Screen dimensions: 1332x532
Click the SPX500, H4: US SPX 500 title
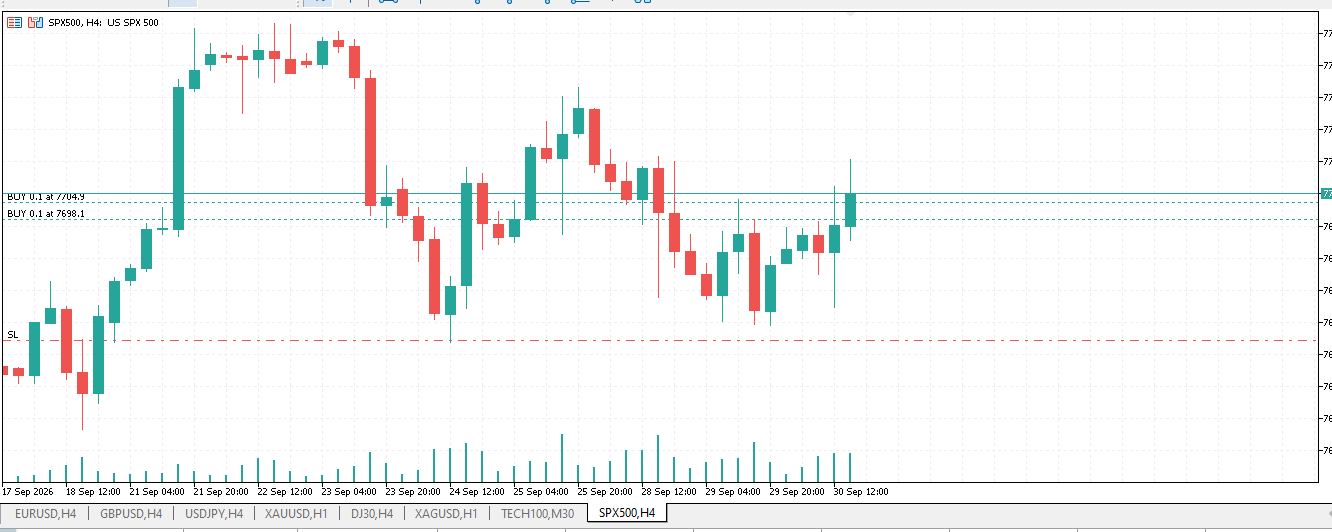[x=103, y=22]
